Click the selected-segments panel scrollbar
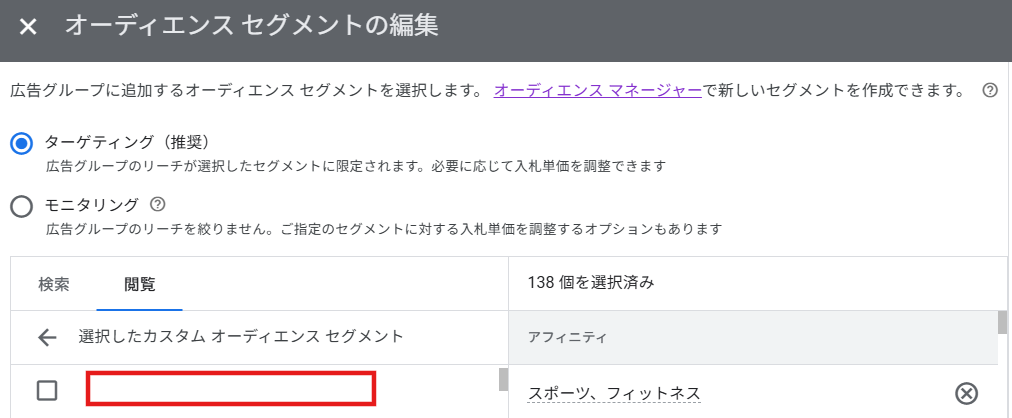The image size is (1012, 418). pyautogui.click(x=1001, y=323)
